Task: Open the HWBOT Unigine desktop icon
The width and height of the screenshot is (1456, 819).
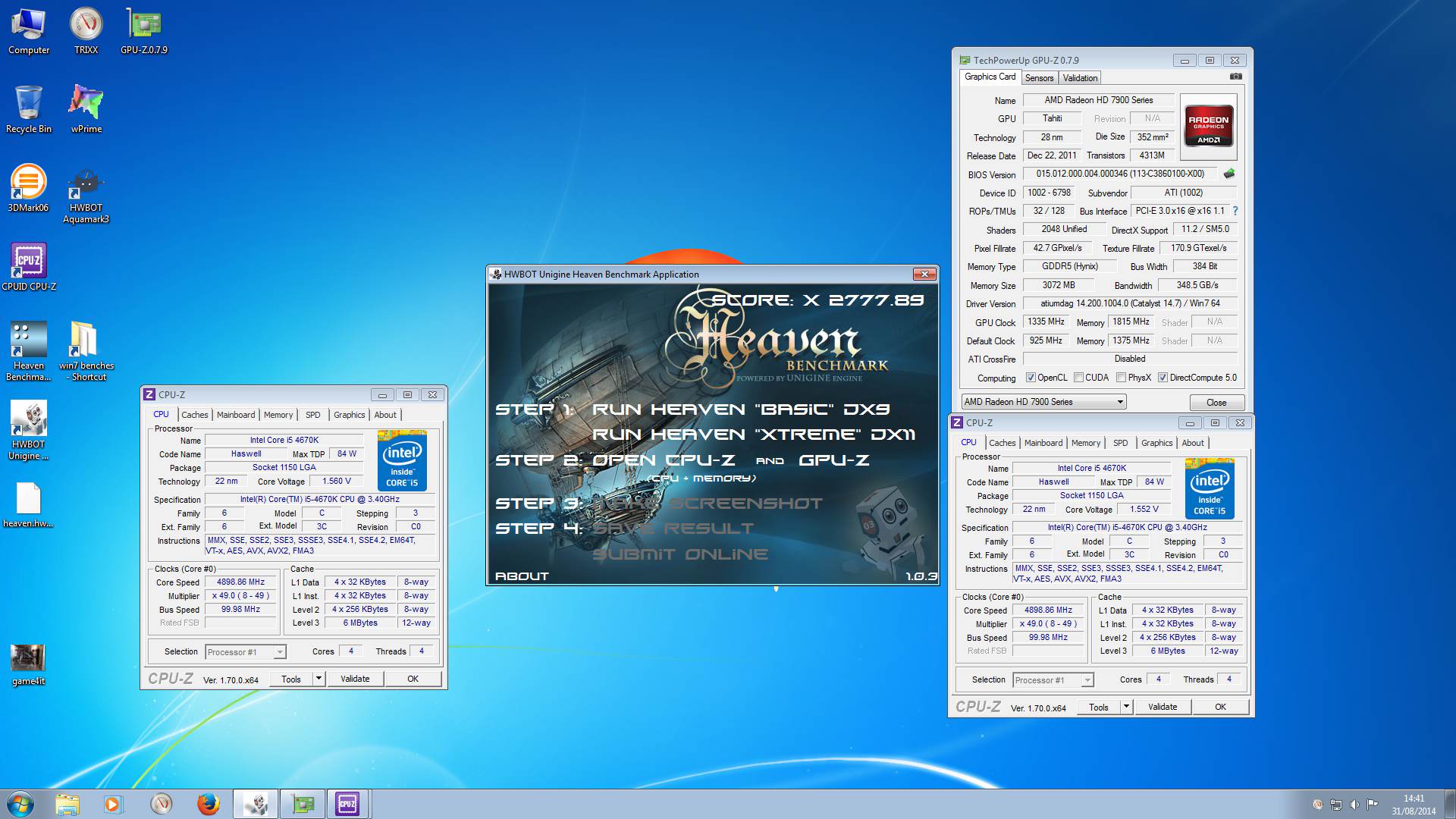Action: [x=29, y=430]
